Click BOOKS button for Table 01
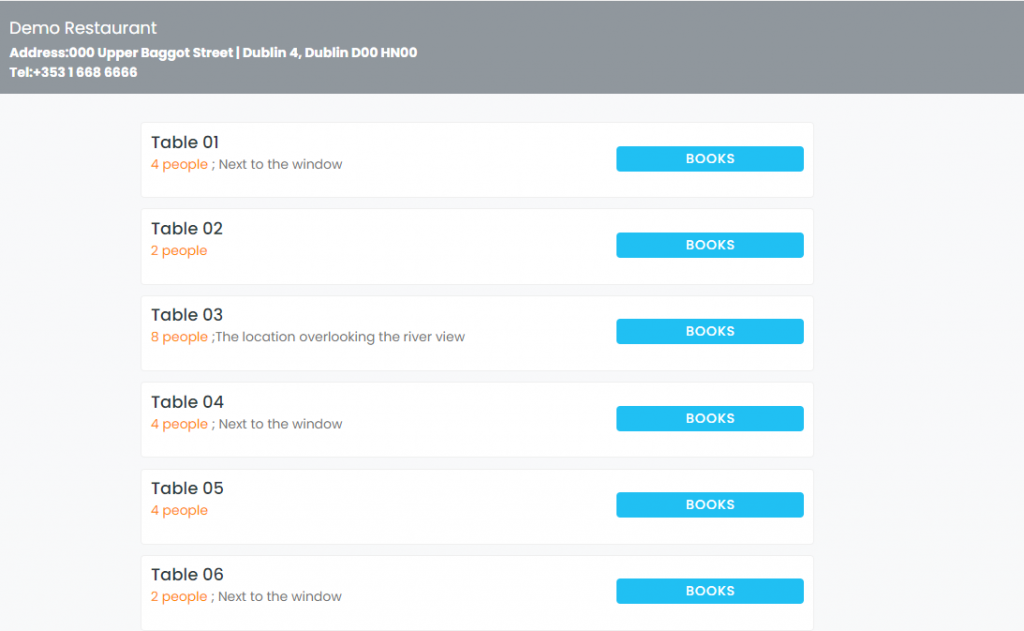Viewport: 1024px width, 631px height. tap(710, 159)
